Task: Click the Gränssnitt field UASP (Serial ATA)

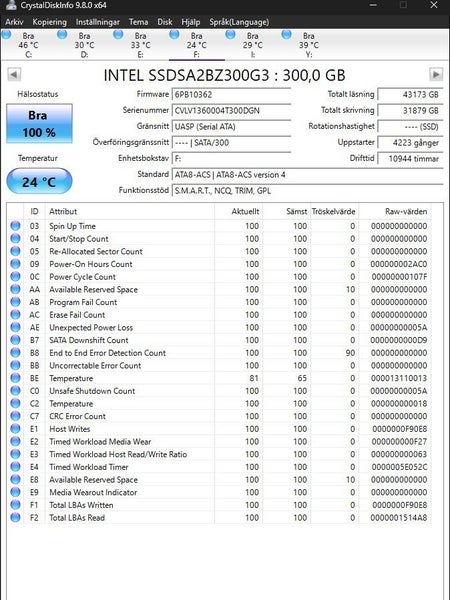Action: click(231, 127)
